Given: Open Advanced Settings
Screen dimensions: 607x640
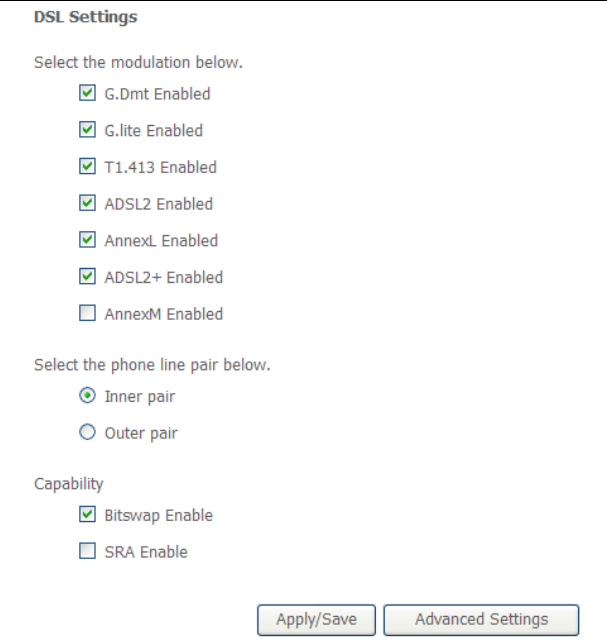Looking at the screenshot, I should pyautogui.click(x=481, y=619).
